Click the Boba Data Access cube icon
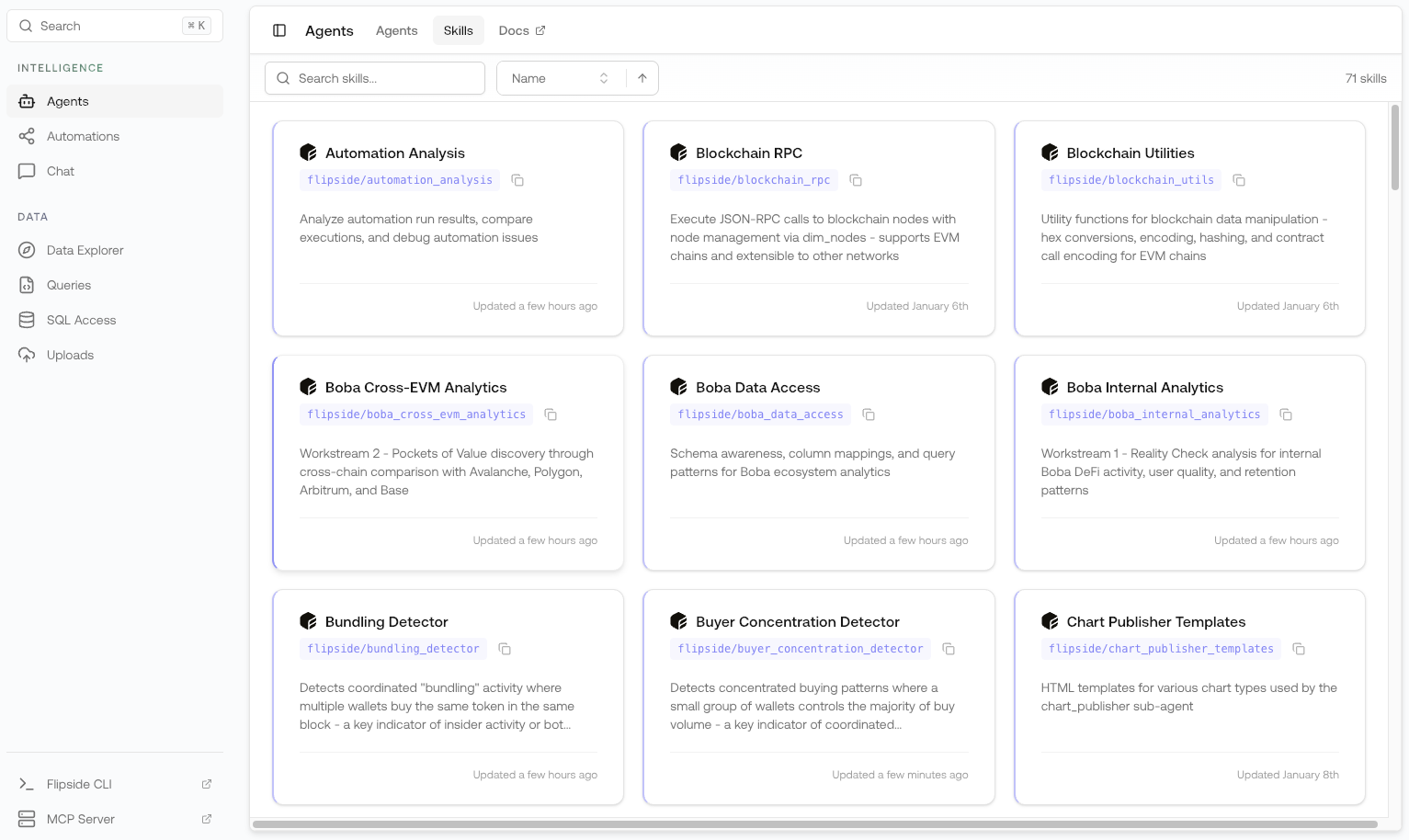The height and width of the screenshot is (840, 1409). 678,387
